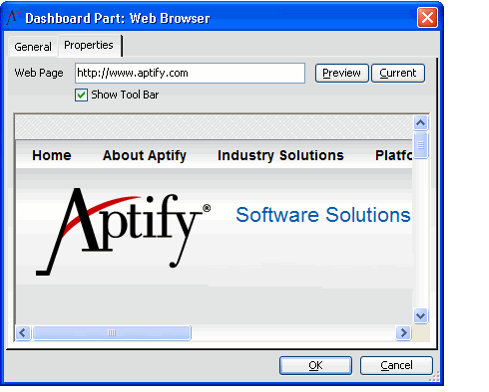The height and width of the screenshot is (392, 489).
Task: Click the Aptify logo in preview
Action: point(123,231)
